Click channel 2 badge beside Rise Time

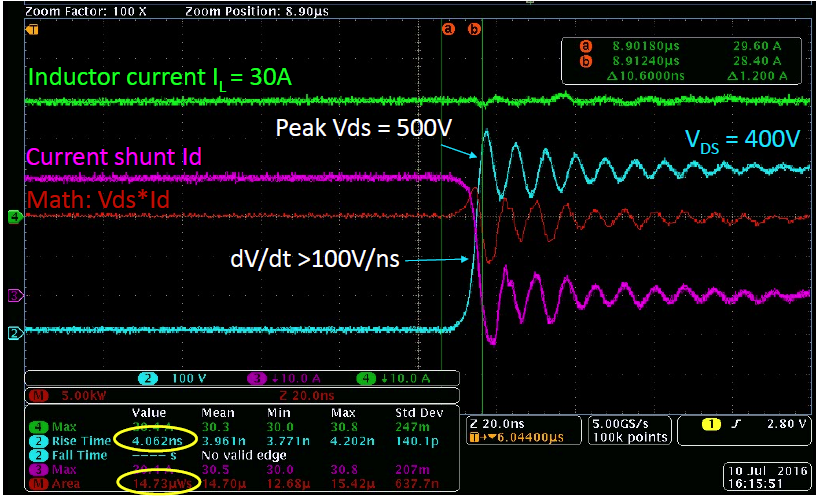click(x=38, y=441)
